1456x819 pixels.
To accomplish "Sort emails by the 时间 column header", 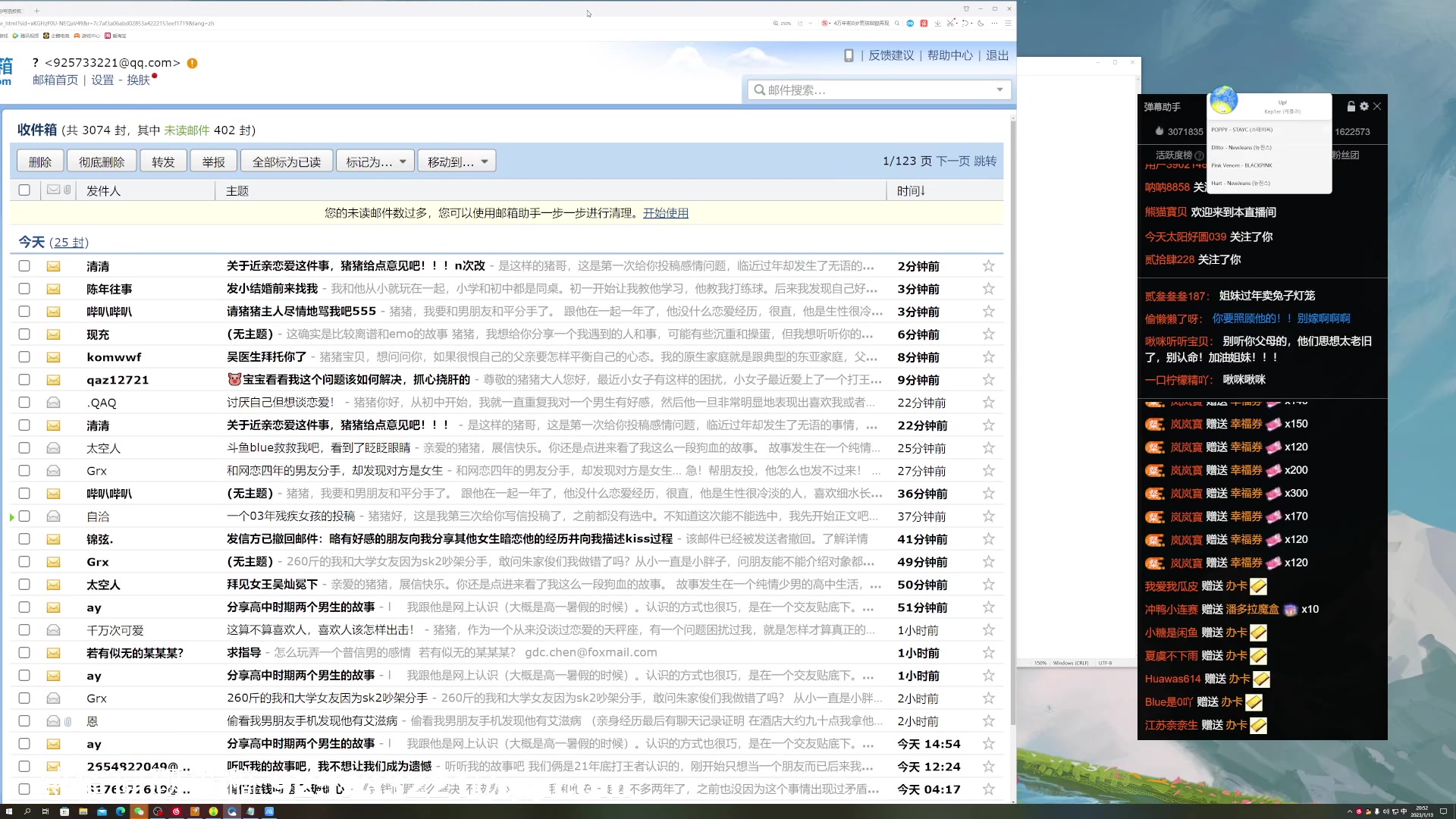I will pyautogui.click(x=909, y=190).
